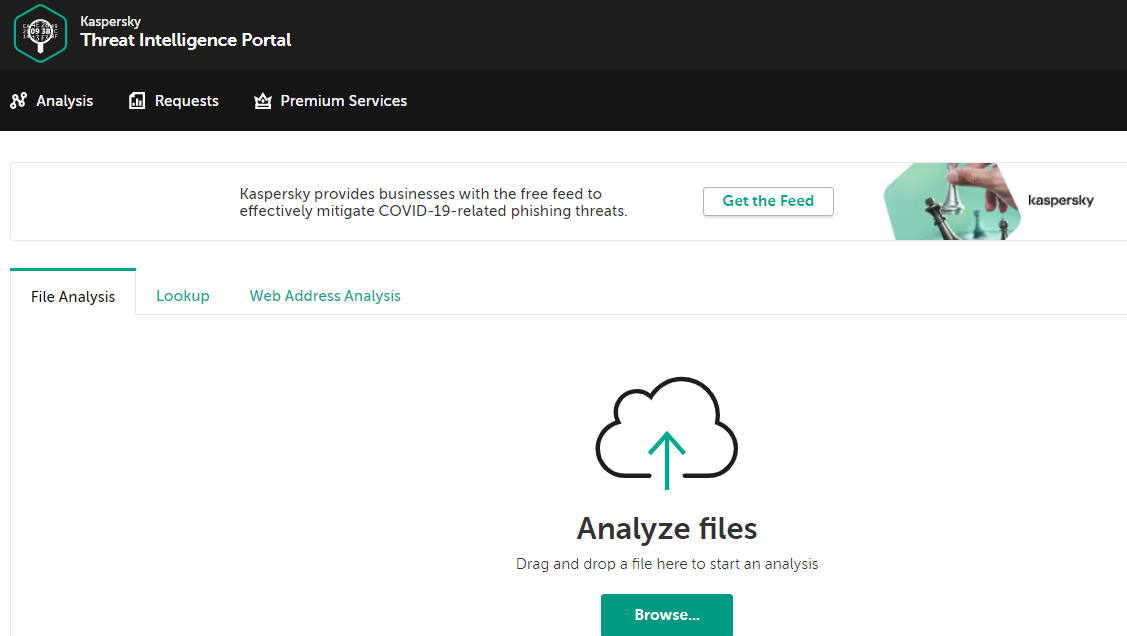Click the COVID-19 phishing feed banner text

(x=433, y=202)
